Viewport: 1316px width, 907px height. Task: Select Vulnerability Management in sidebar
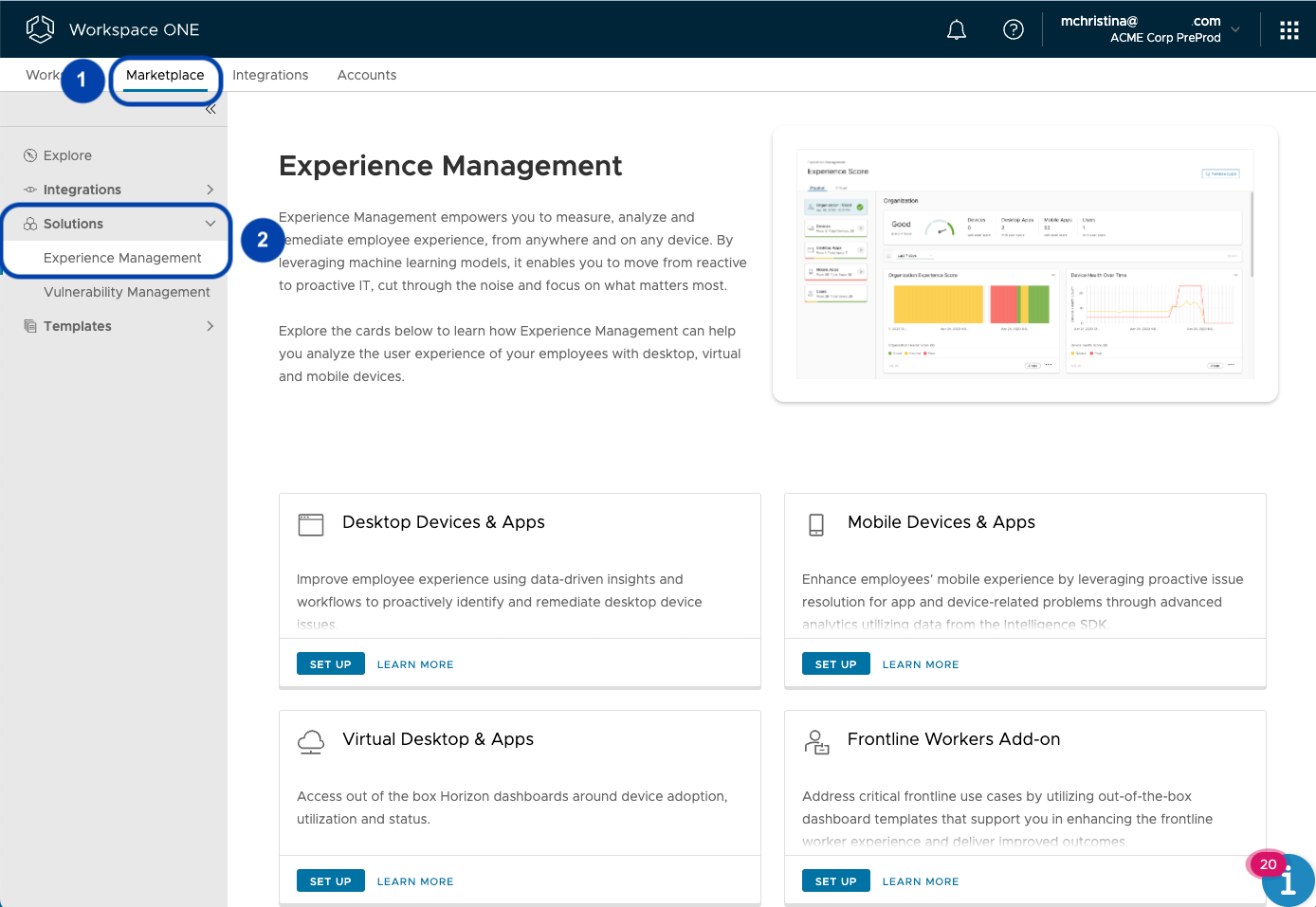pos(127,292)
